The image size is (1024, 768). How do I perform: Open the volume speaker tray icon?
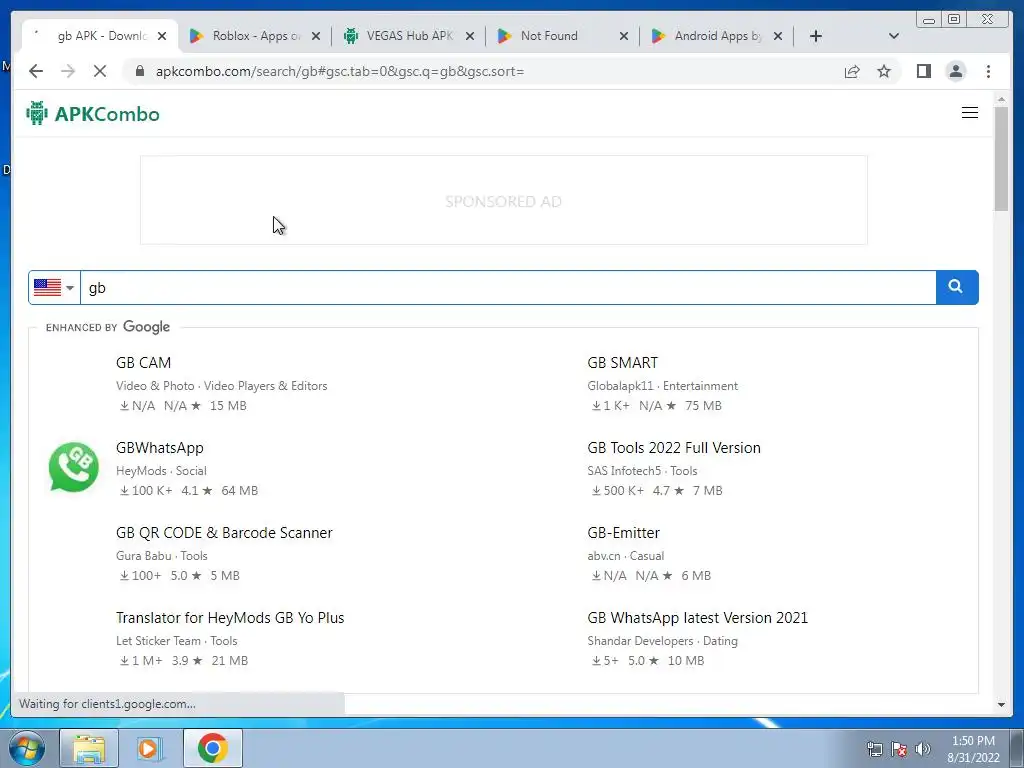tap(923, 749)
